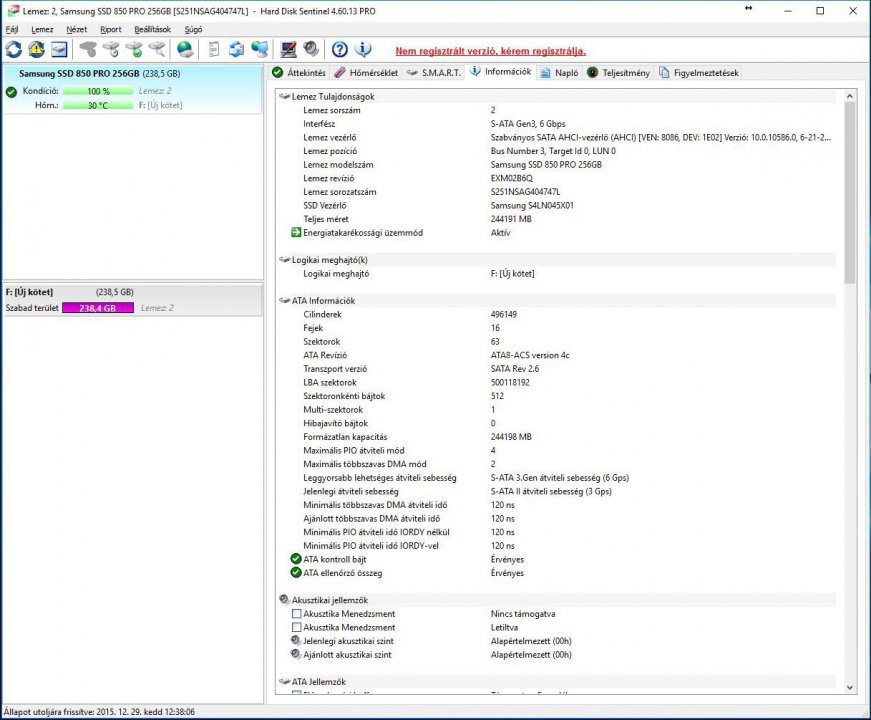
Task: Click the warning-triangle refresh toolbar icon
Action: (37, 49)
